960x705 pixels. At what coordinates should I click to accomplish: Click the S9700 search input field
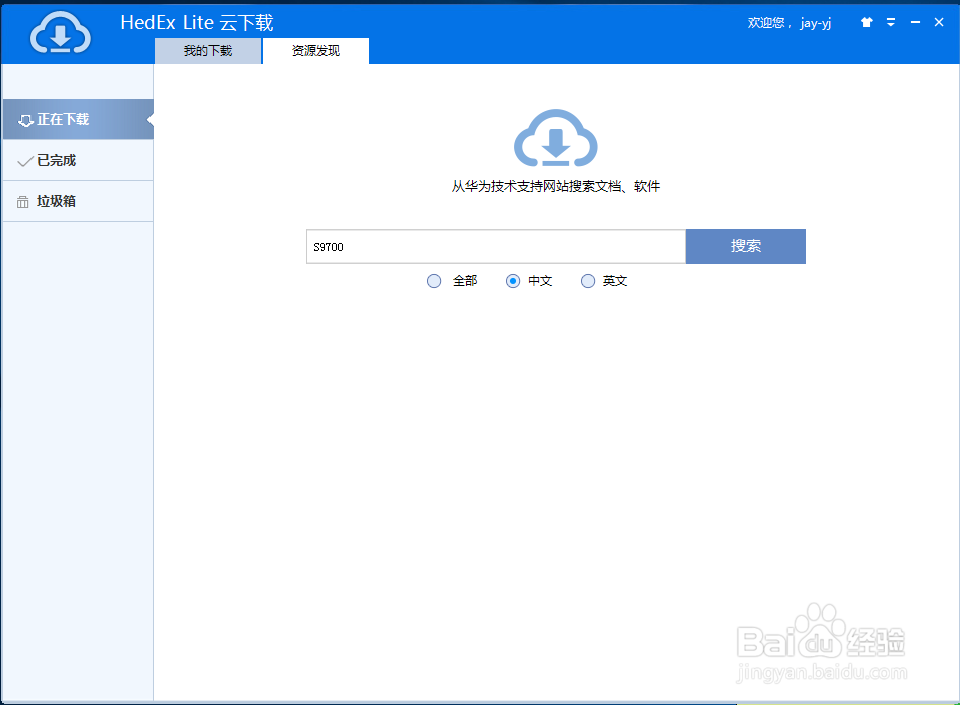[x=496, y=247]
